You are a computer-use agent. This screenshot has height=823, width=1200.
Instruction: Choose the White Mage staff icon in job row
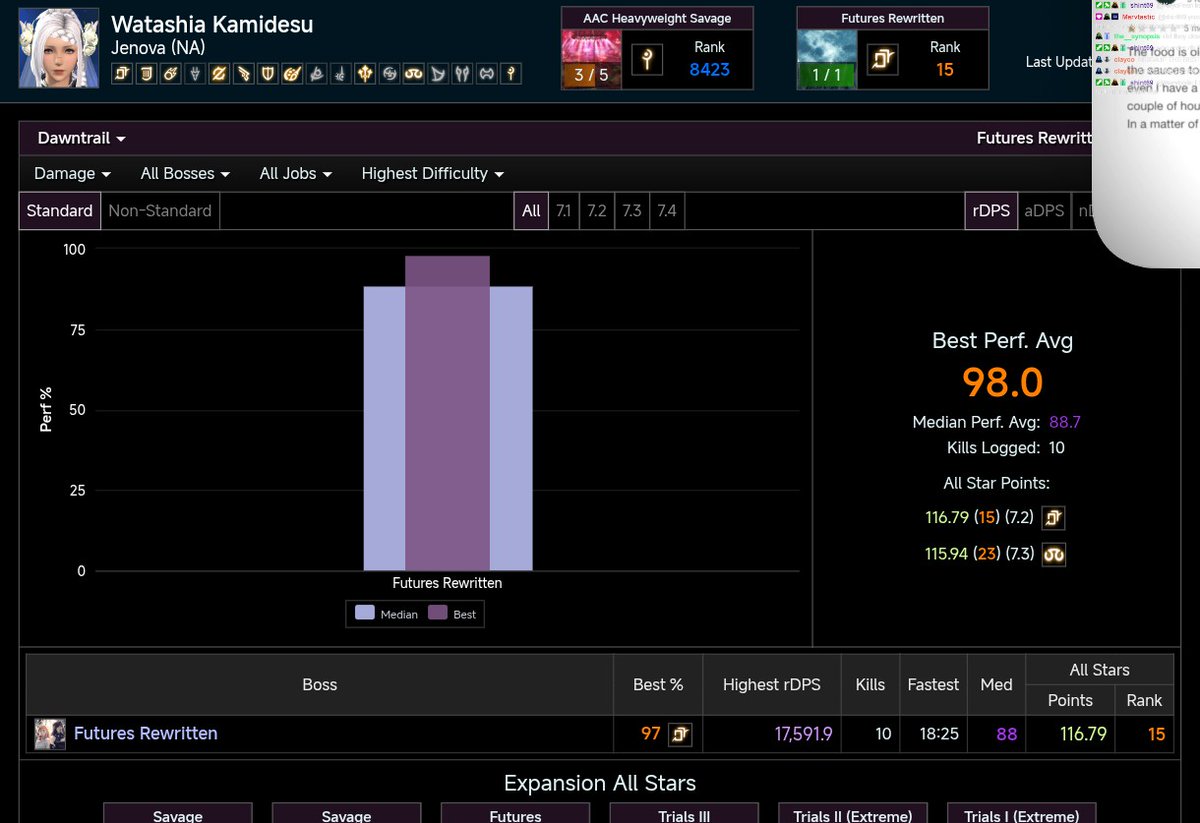coord(511,73)
